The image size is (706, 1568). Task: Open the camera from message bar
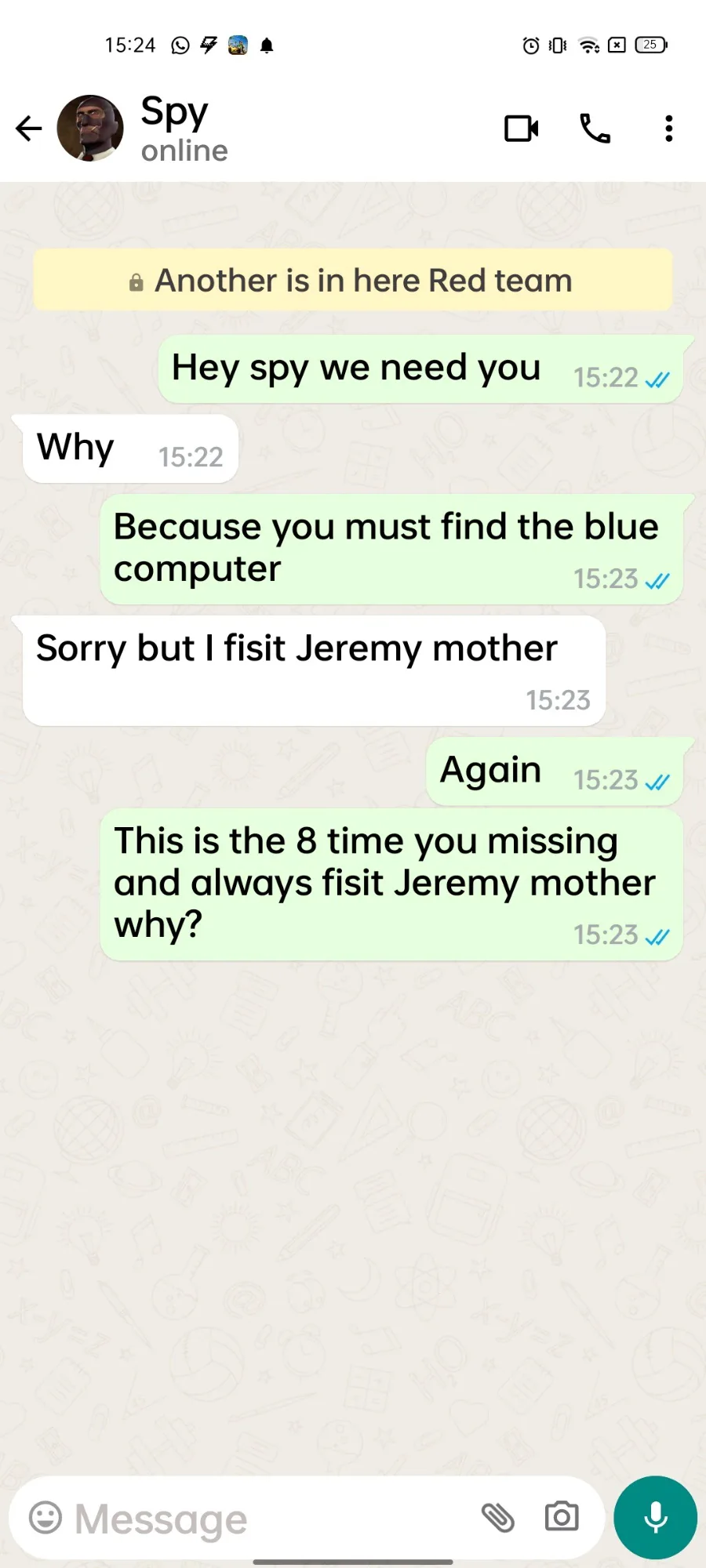coord(562,1517)
